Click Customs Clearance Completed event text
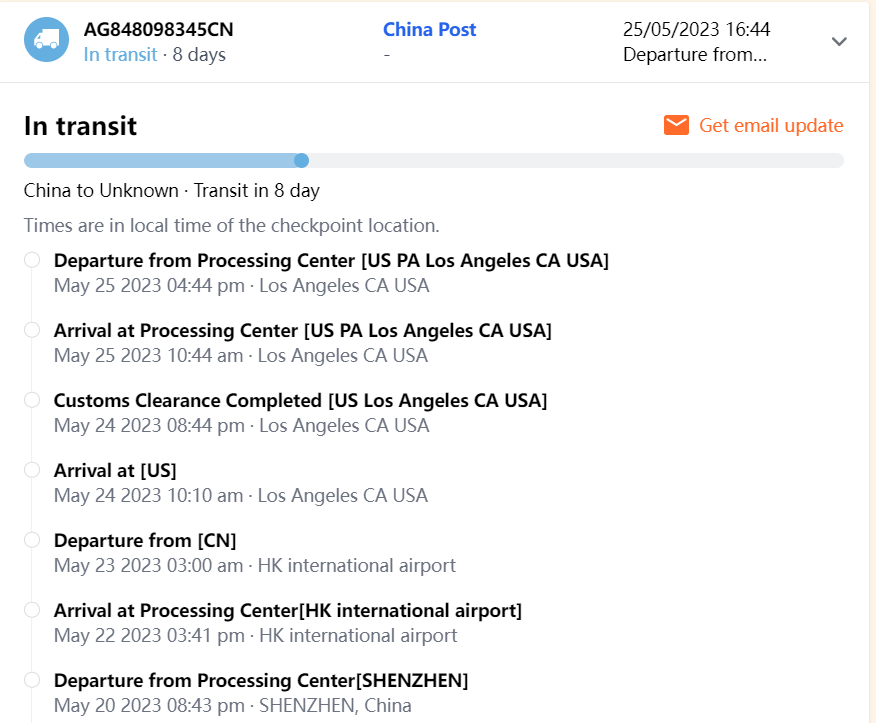 click(300, 400)
